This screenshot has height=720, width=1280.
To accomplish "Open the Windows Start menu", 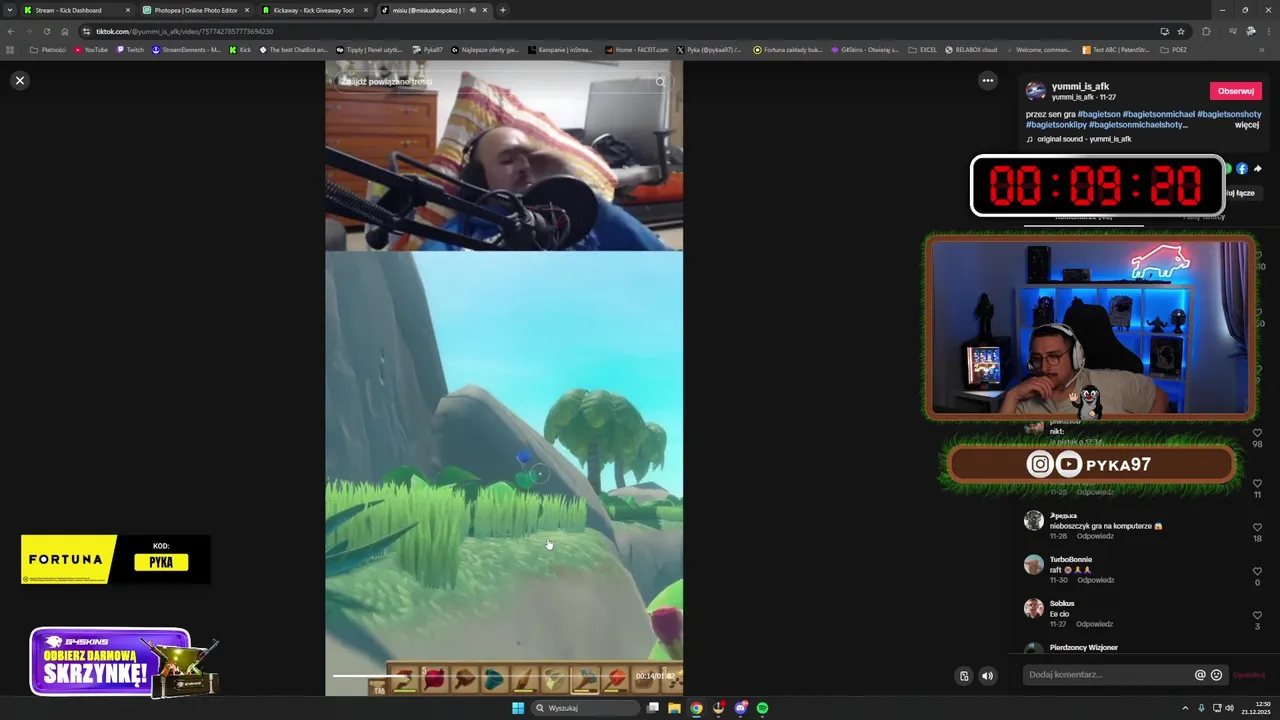I will 518,708.
